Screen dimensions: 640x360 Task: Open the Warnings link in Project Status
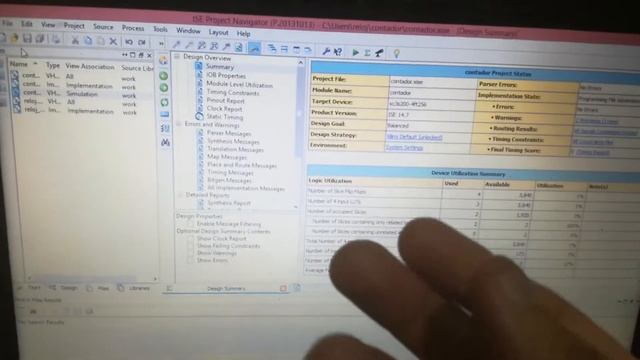[596, 121]
